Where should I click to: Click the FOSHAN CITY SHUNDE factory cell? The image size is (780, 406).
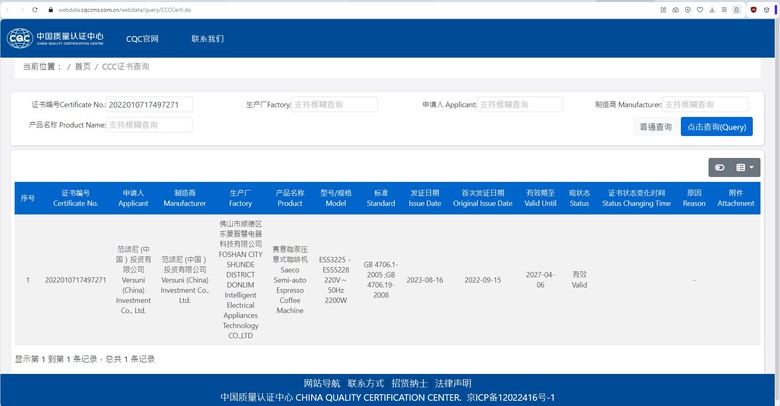[240, 280]
